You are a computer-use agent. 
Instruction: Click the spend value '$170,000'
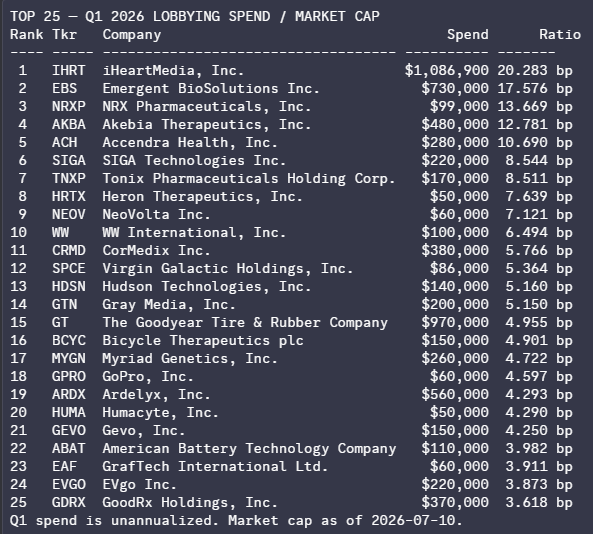[x=455, y=179]
